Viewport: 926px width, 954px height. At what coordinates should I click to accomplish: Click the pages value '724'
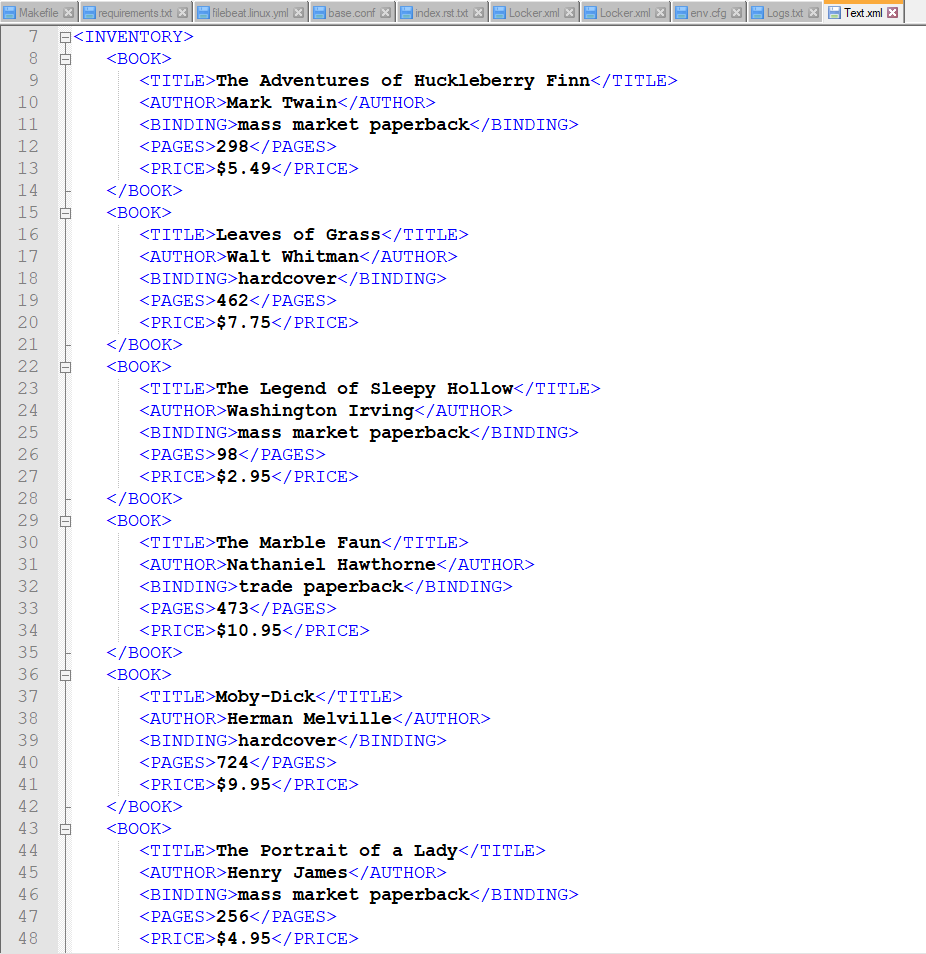[x=232, y=762]
